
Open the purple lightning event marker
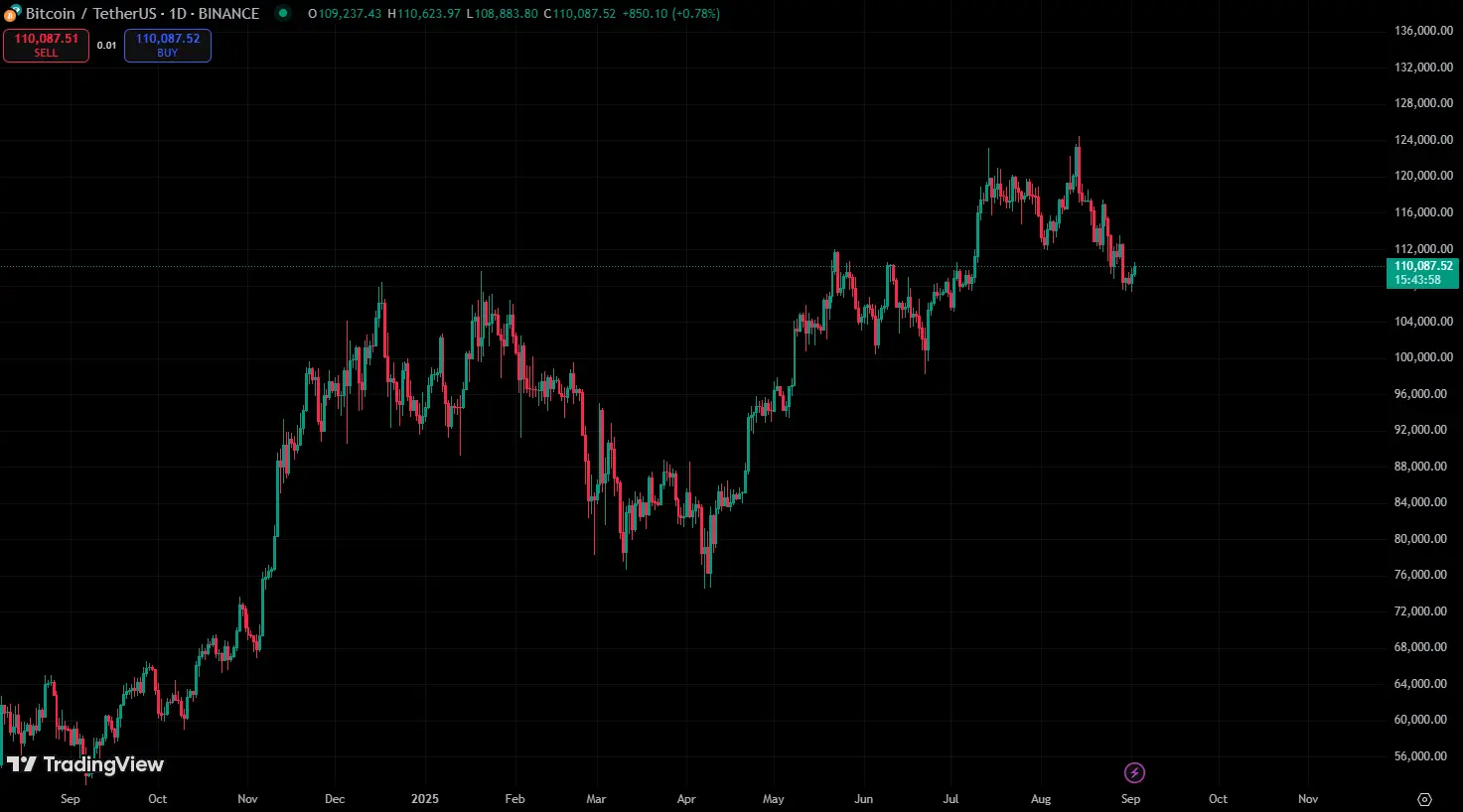click(x=1134, y=772)
